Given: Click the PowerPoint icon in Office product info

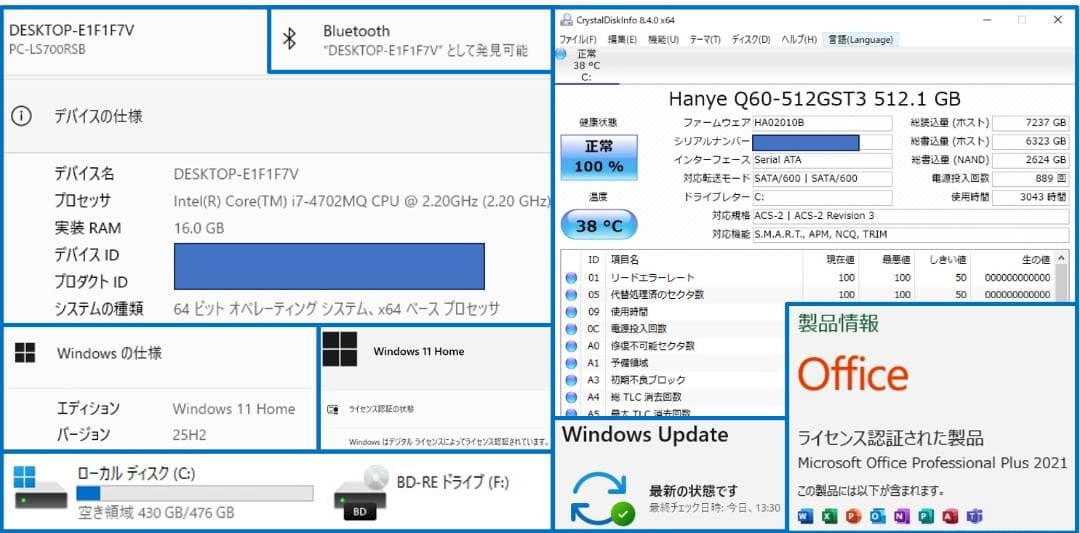Looking at the screenshot, I should [x=853, y=516].
